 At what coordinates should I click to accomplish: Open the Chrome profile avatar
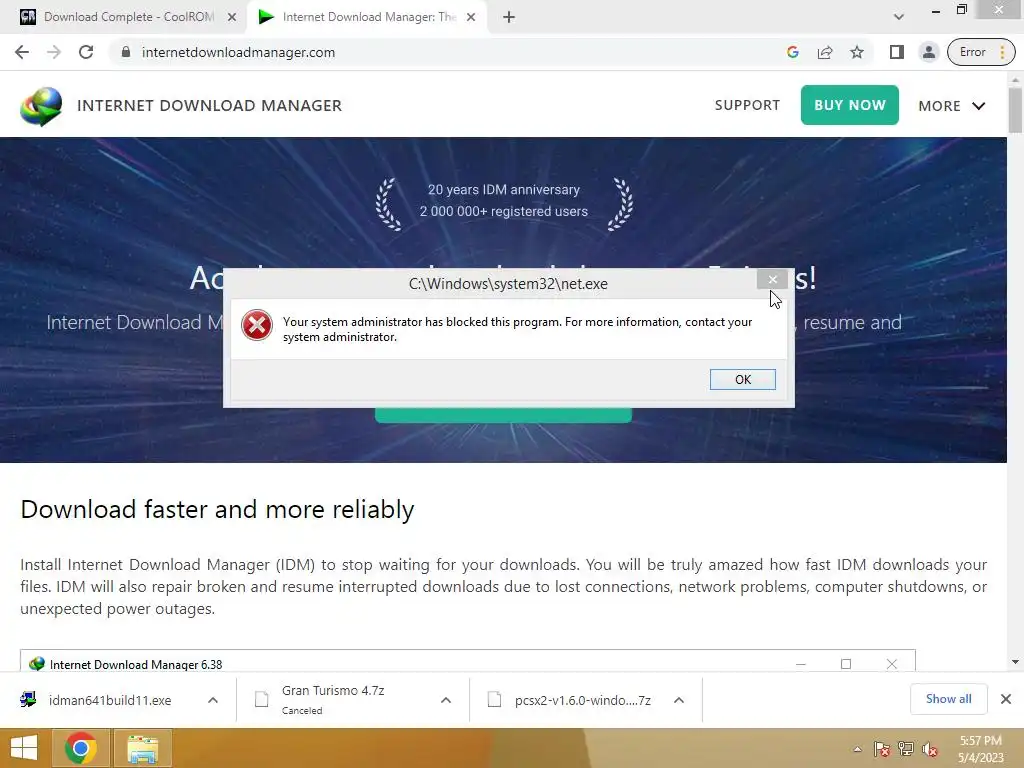coord(929,52)
